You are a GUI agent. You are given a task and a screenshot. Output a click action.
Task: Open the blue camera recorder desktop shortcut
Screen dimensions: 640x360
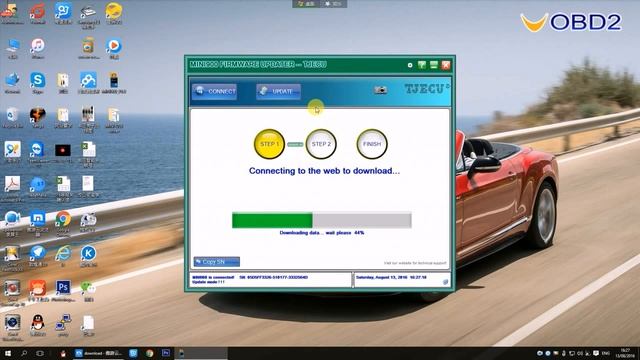point(12,222)
